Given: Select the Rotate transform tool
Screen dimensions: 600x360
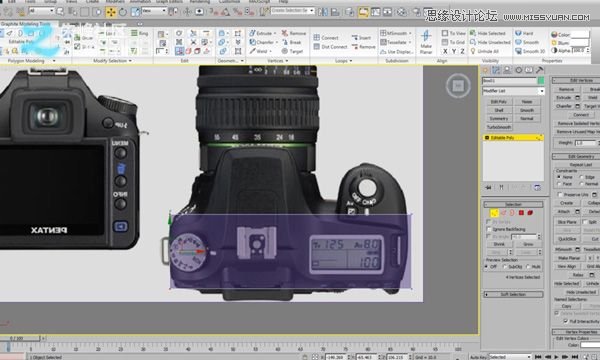Looking at the screenshot, I should pos(123,12).
